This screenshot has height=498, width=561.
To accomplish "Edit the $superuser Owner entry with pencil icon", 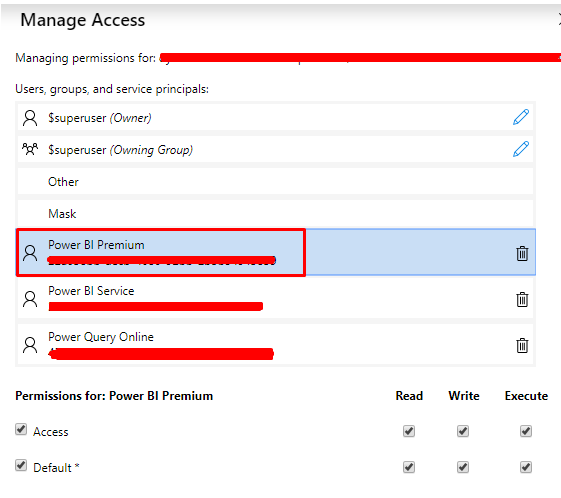I will 521,117.
